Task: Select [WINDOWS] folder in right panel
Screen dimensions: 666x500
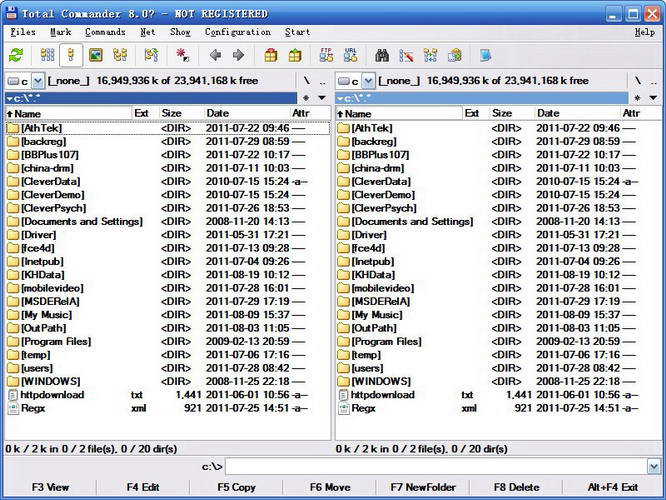Action: click(498, 381)
